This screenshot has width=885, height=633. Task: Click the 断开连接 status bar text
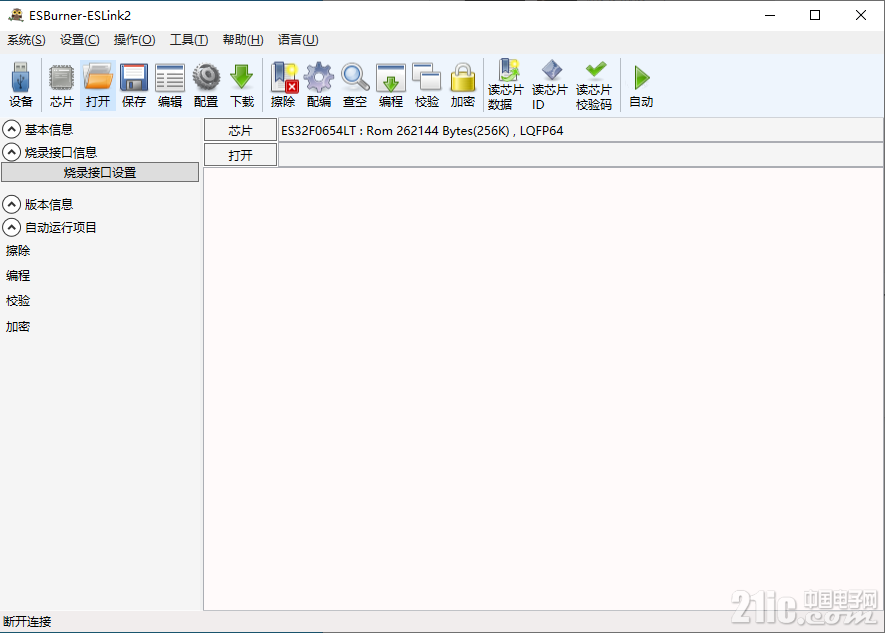coord(27,622)
